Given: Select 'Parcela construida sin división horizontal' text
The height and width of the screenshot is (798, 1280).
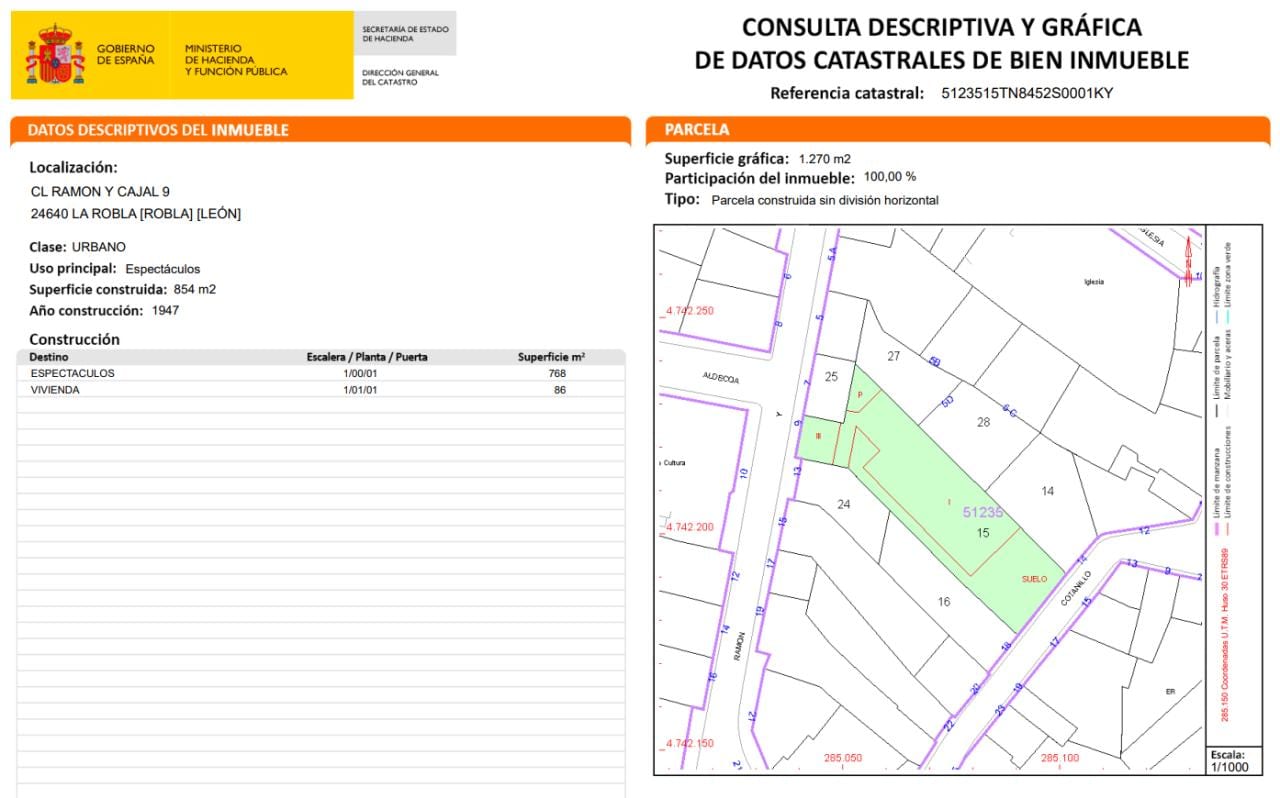Looking at the screenshot, I should (825, 200).
